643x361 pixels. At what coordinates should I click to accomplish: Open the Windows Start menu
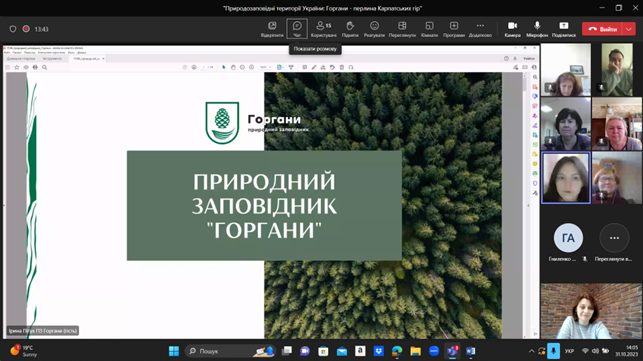(x=174, y=351)
